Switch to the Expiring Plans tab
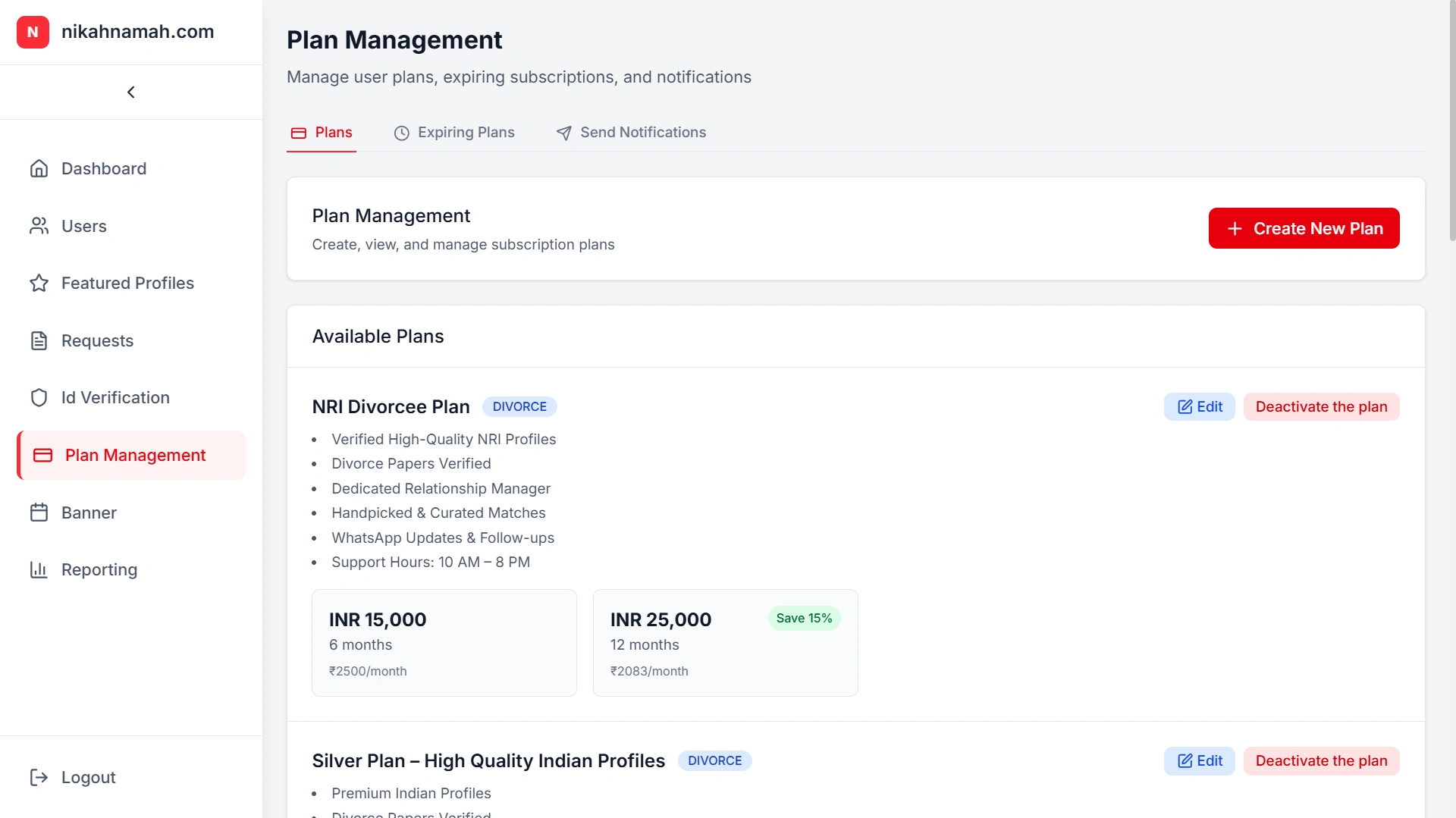This screenshot has height=818, width=1456. (453, 132)
